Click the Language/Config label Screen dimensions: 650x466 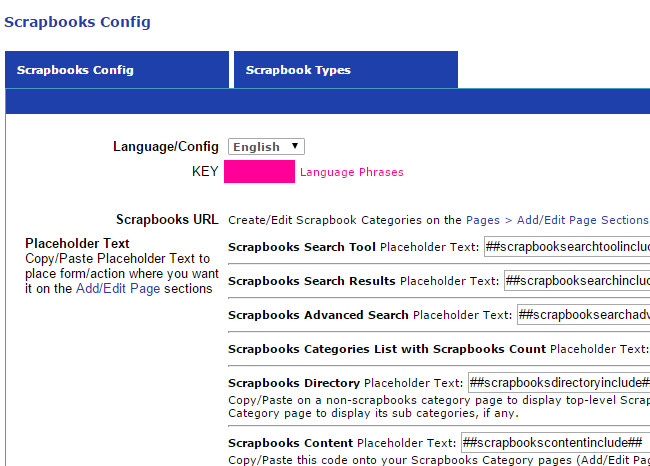[x=165, y=147]
